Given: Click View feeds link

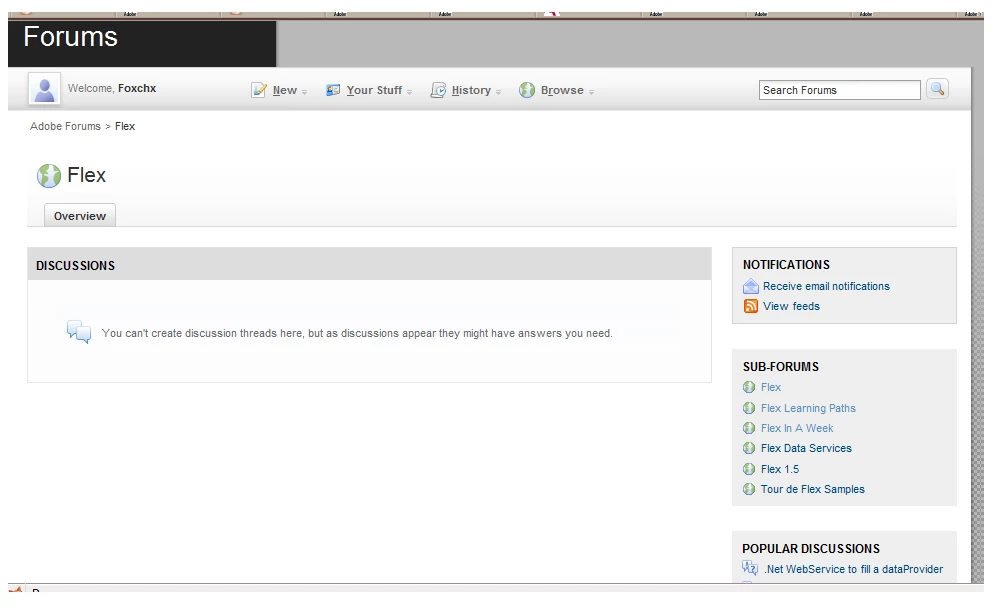Looking at the screenshot, I should (791, 306).
